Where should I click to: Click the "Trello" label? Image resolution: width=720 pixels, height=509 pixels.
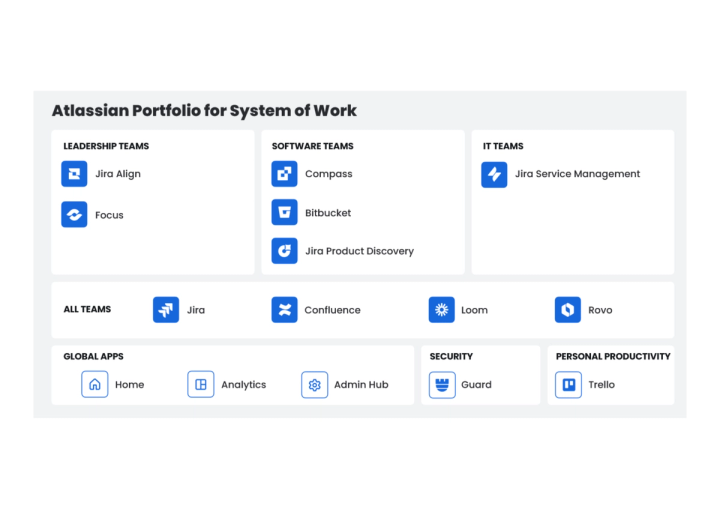coord(602,385)
